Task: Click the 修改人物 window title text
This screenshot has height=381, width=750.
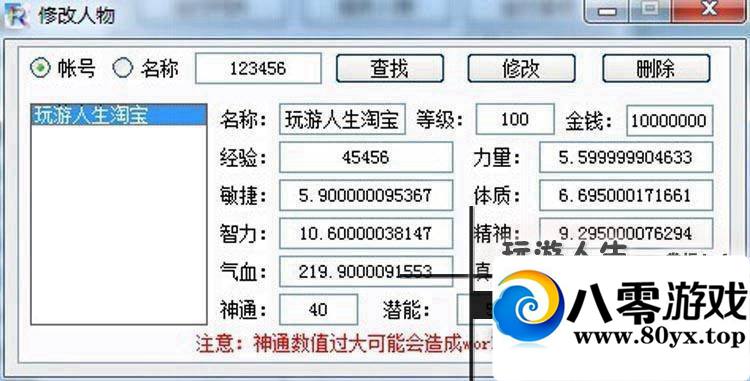Action: tap(77, 15)
